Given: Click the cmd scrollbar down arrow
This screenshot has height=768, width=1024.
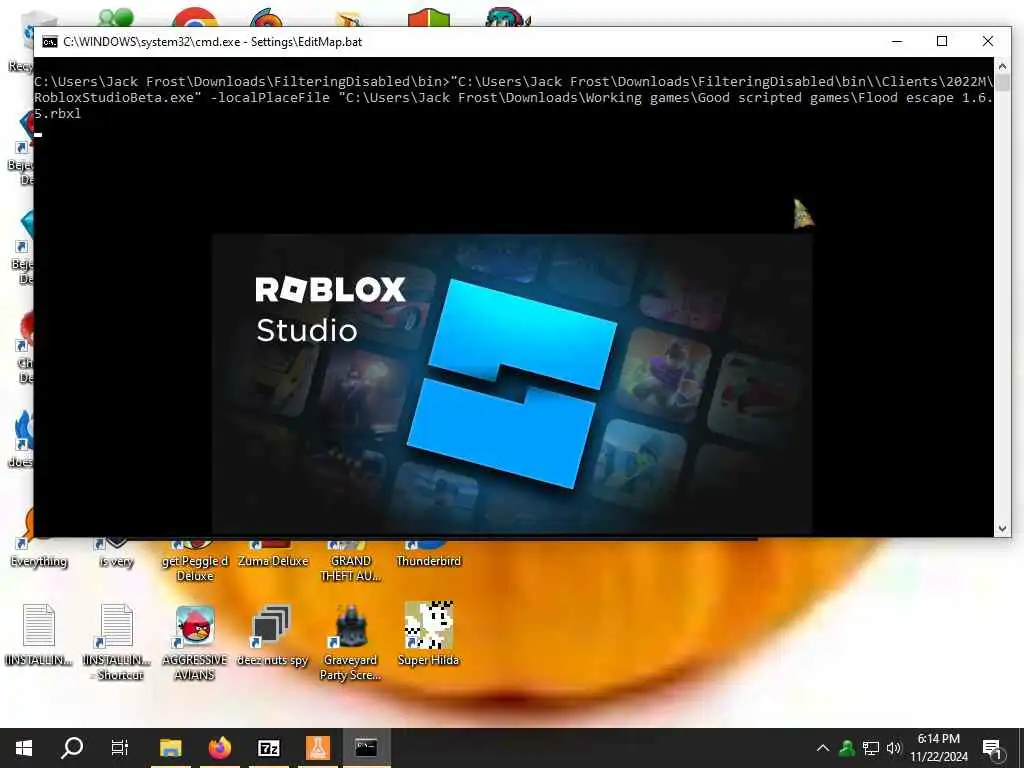Looking at the screenshot, I should tap(1002, 529).
